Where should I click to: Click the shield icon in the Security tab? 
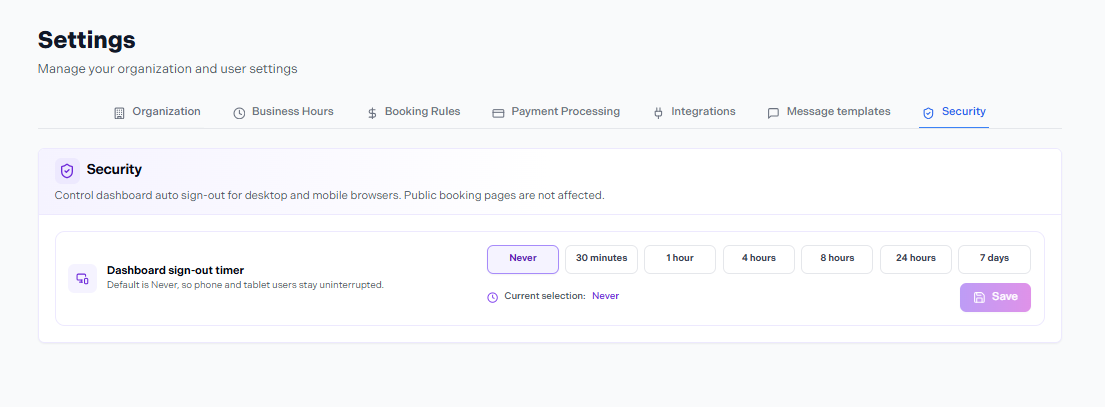(x=928, y=113)
